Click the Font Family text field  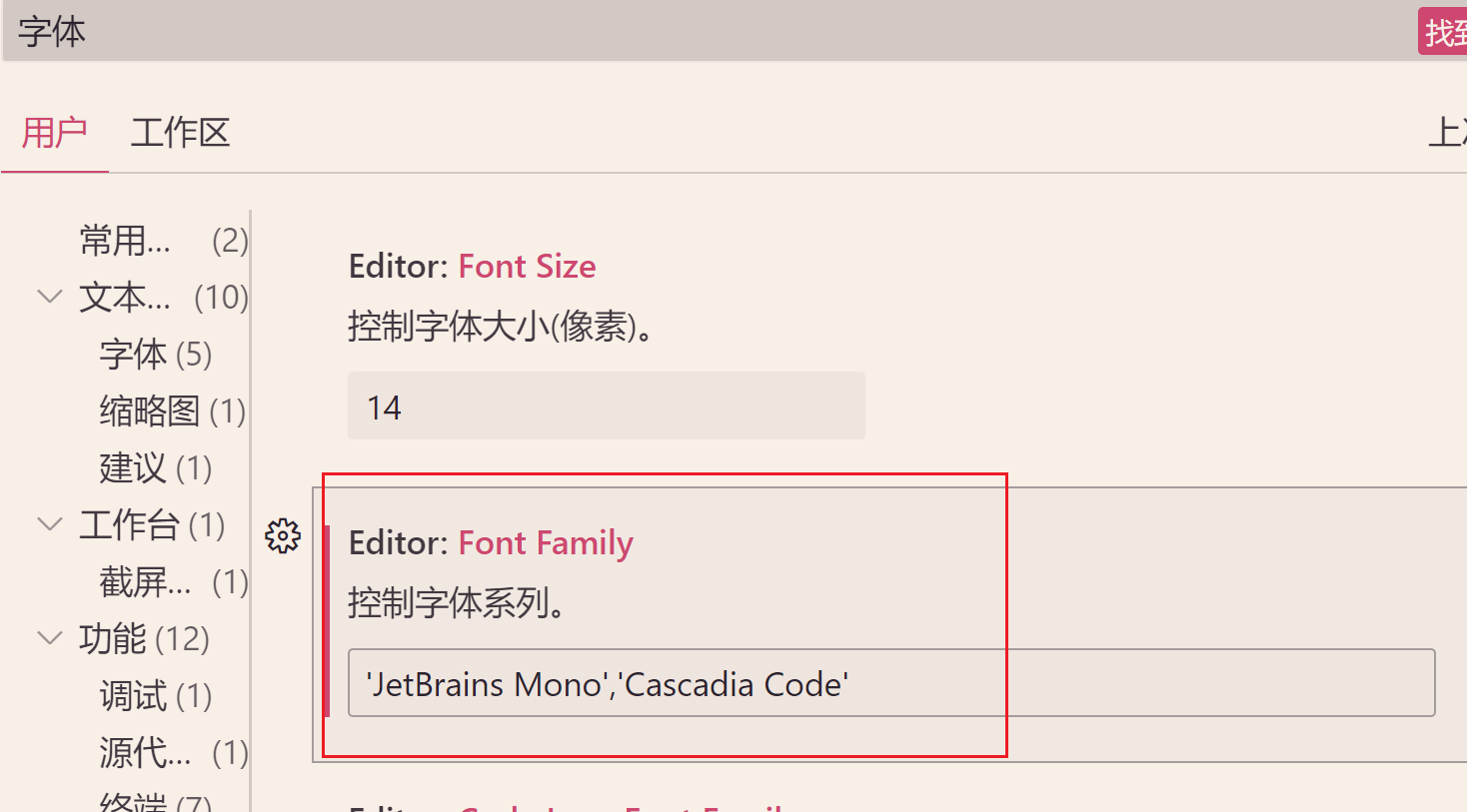pyautogui.click(x=890, y=683)
